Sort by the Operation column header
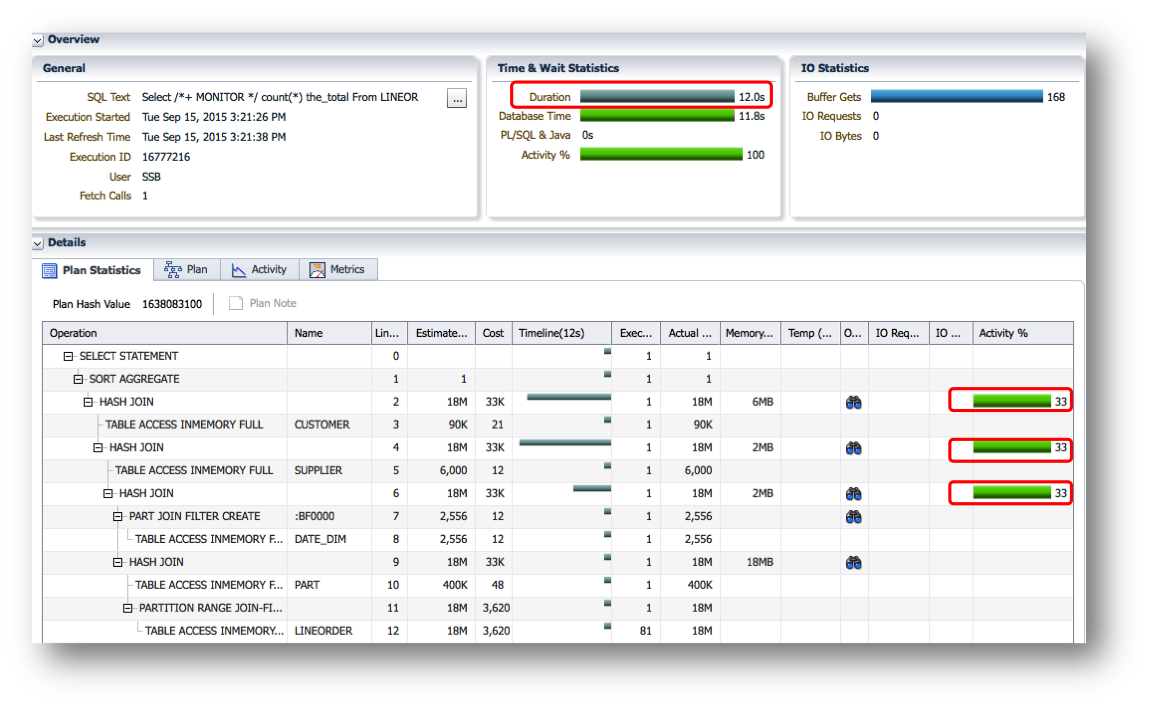The width and height of the screenshot is (1151, 708). point(165,333)
